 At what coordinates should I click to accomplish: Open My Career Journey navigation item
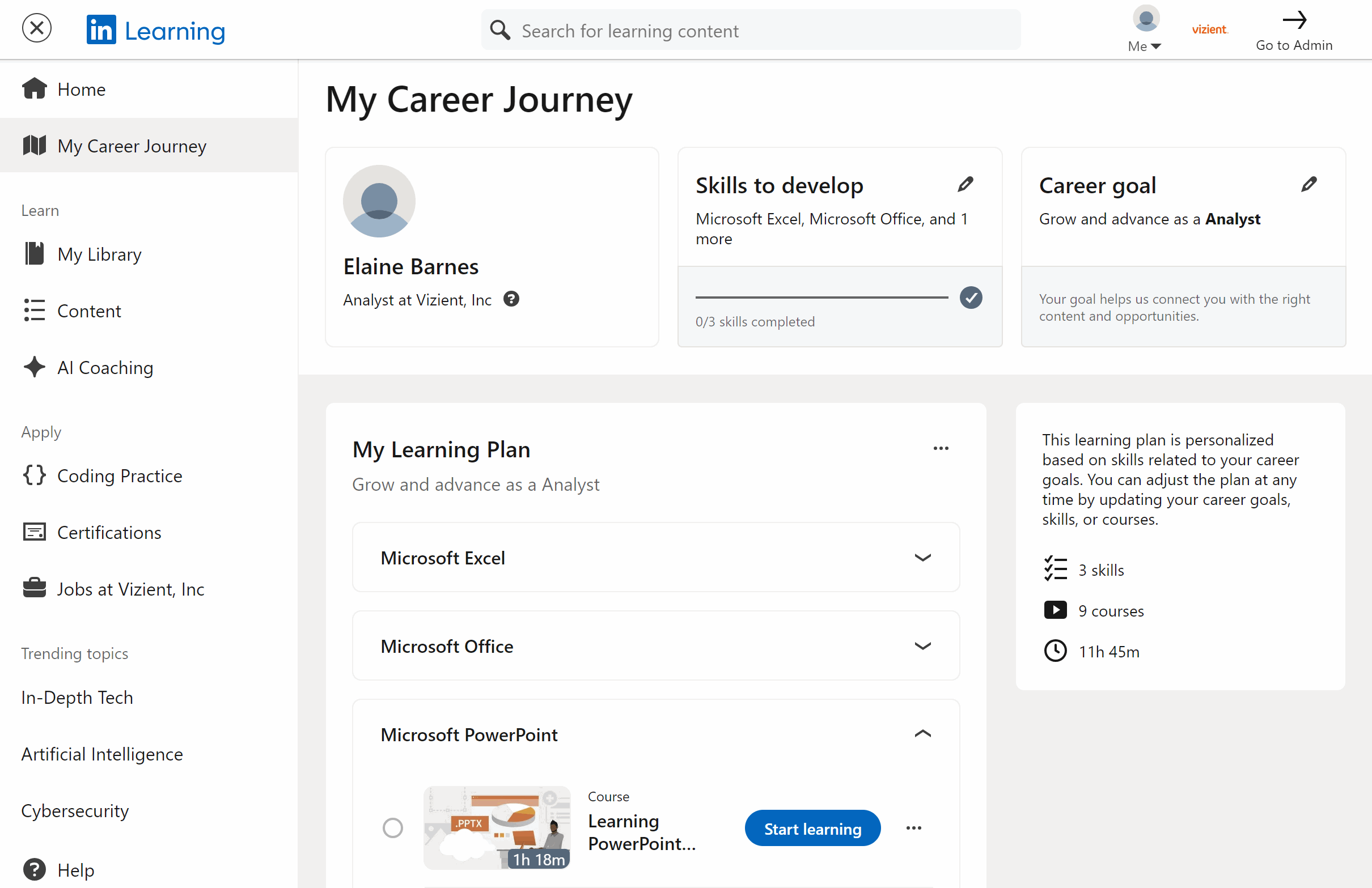(x=132, y=146)
